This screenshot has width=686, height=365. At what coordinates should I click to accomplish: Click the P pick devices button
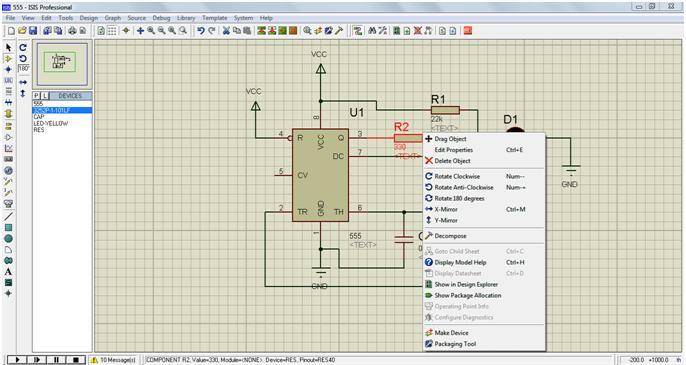[x=36, y=95]
